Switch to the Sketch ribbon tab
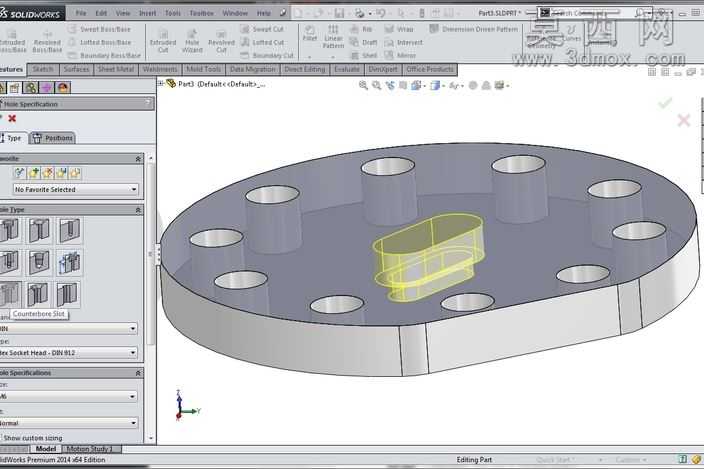Screen dimensions: 704x469 pyautogui.click(x=43, y=69)
